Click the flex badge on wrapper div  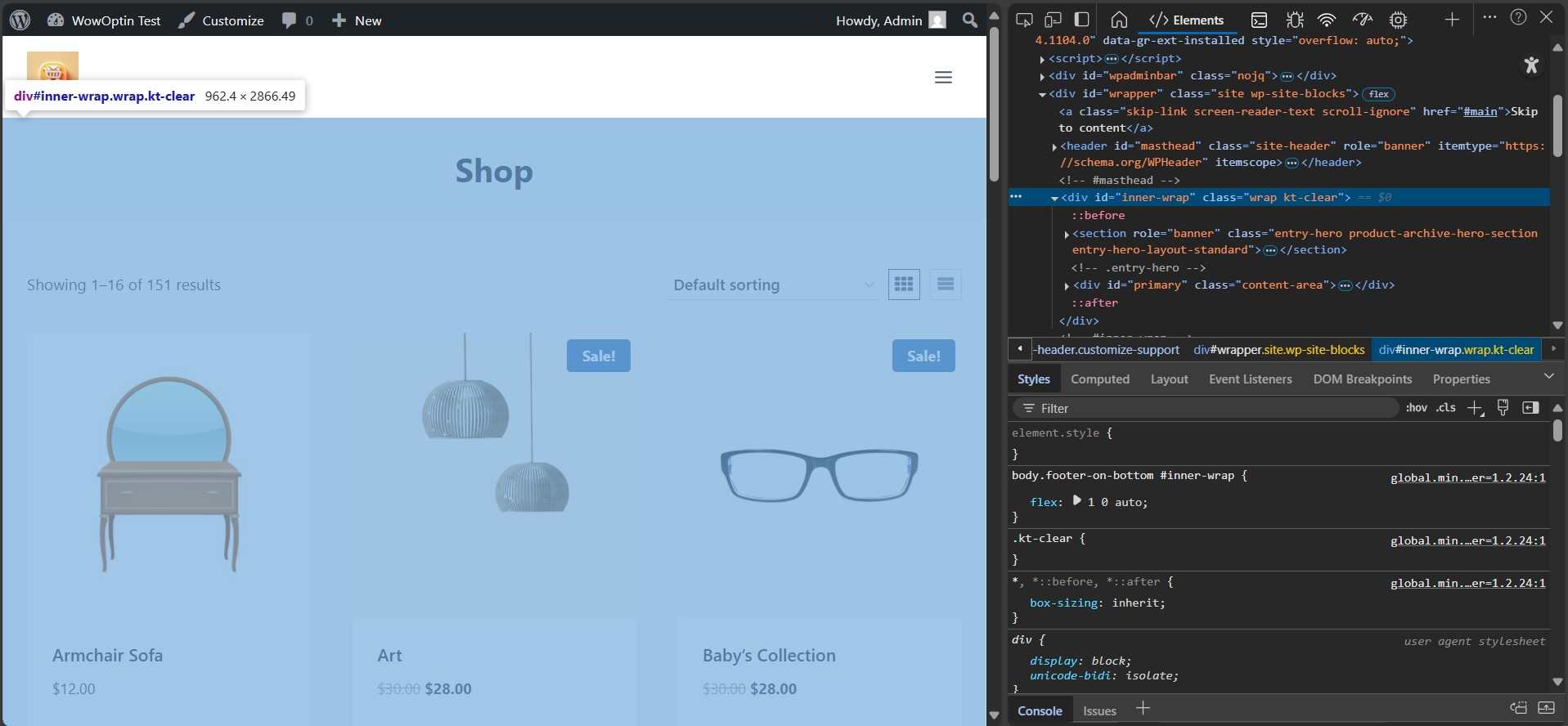coord(1379,94)
